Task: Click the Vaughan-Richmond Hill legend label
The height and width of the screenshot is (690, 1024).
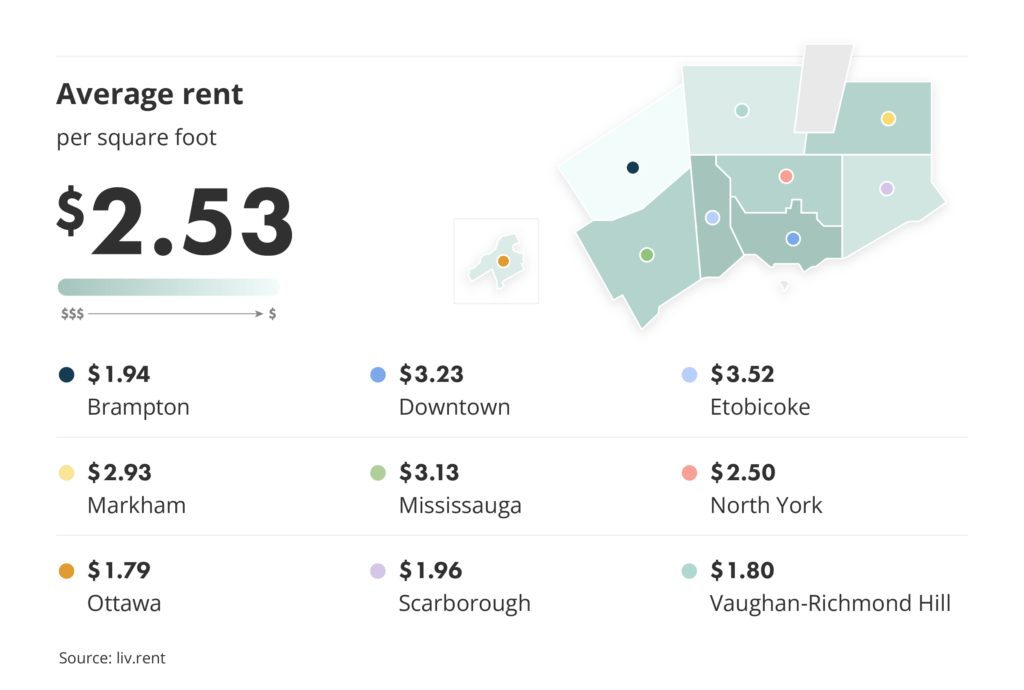Action: point(830,603)
